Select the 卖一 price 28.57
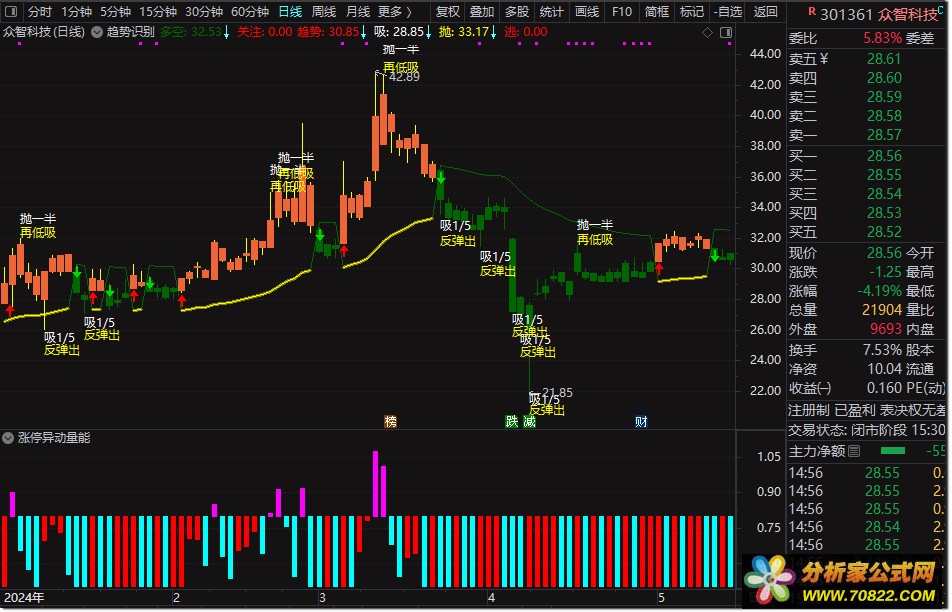Image resolution: width=952 pixels, height=612 pixels. [884, 134]
